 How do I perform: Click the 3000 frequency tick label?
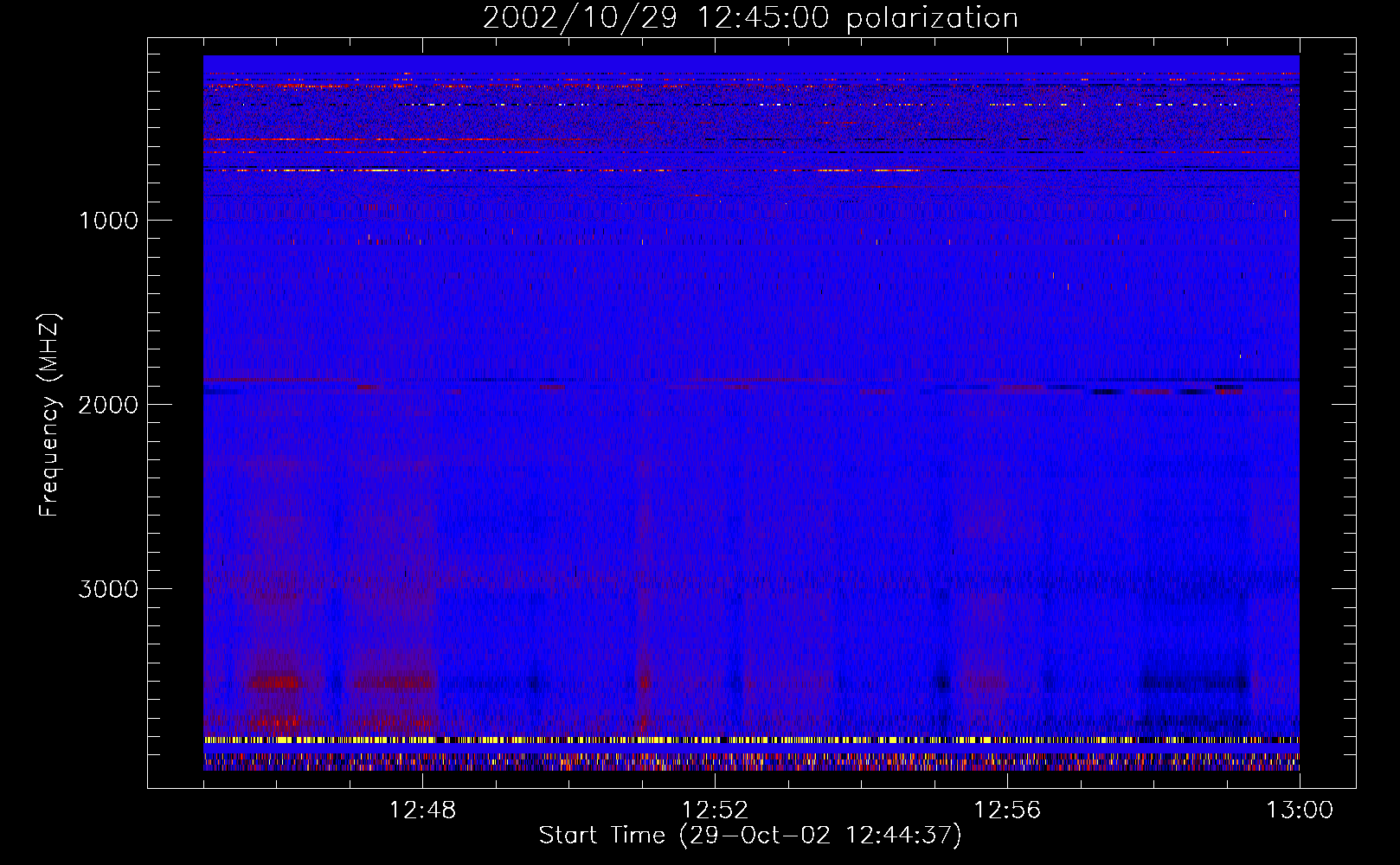(108, 589)
